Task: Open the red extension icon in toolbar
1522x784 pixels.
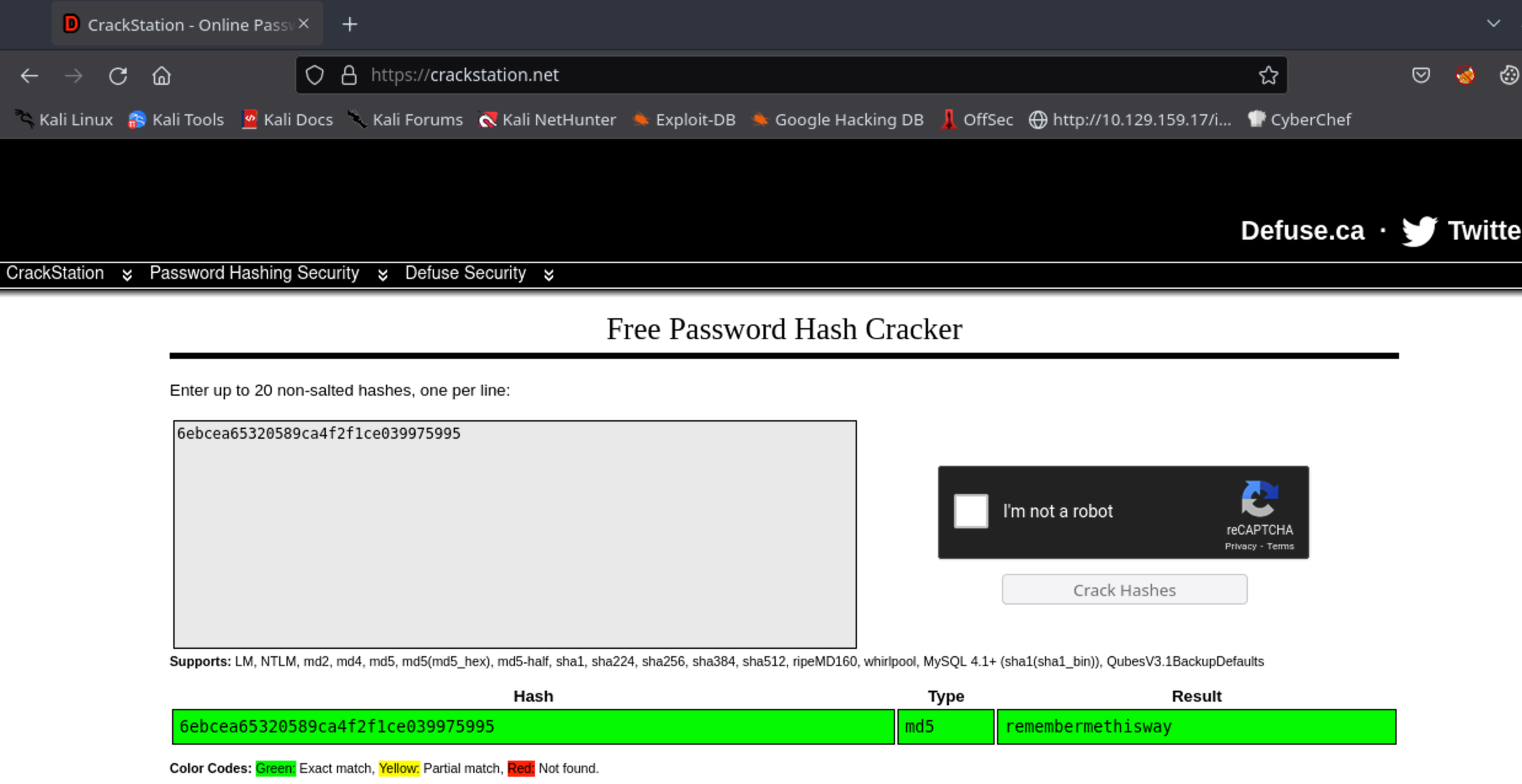Action: tap(1465, 75)
